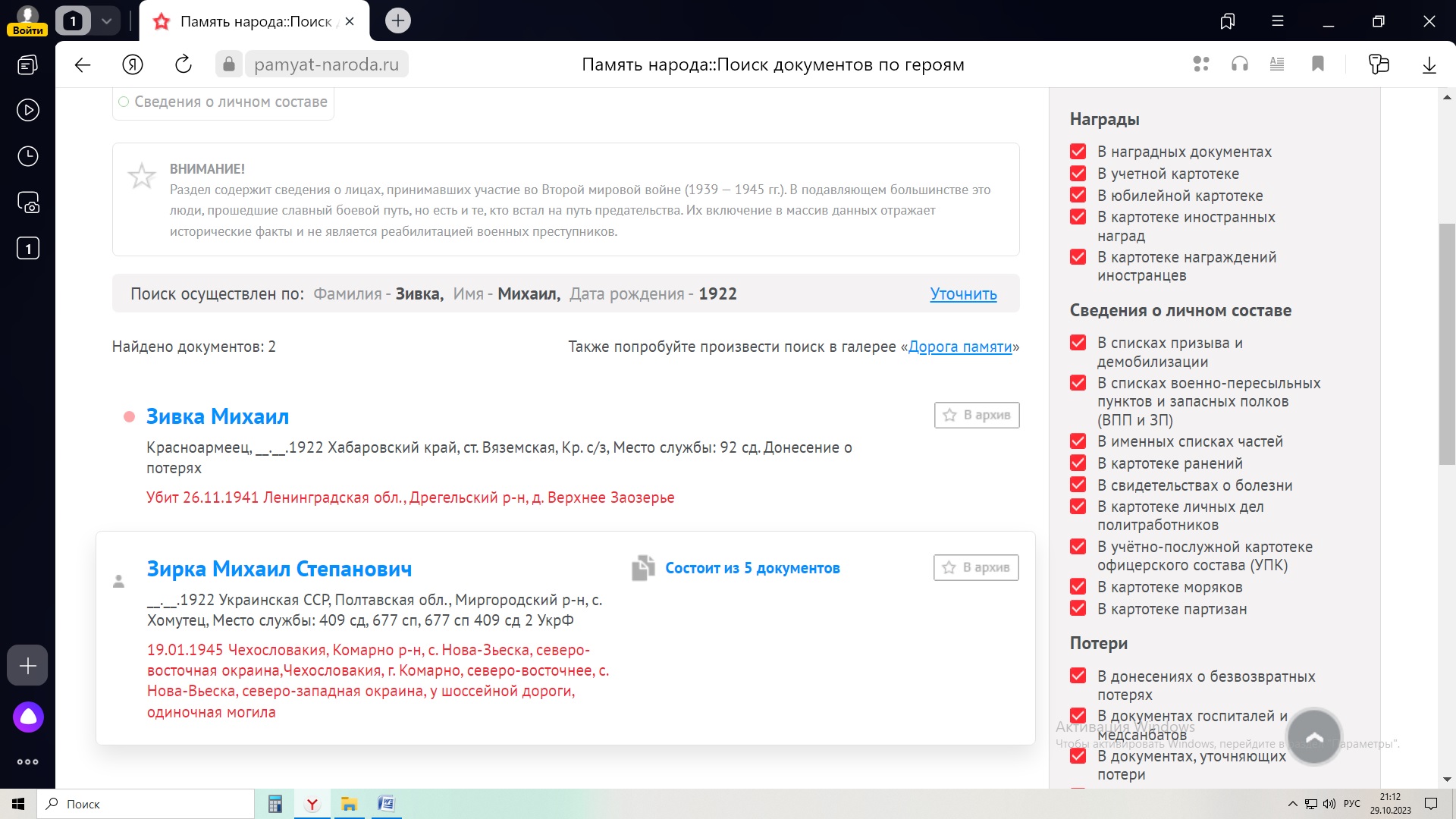Expand "Состоит из 5 документов" list
The image size is (1456, 819).
click(752, 568)
